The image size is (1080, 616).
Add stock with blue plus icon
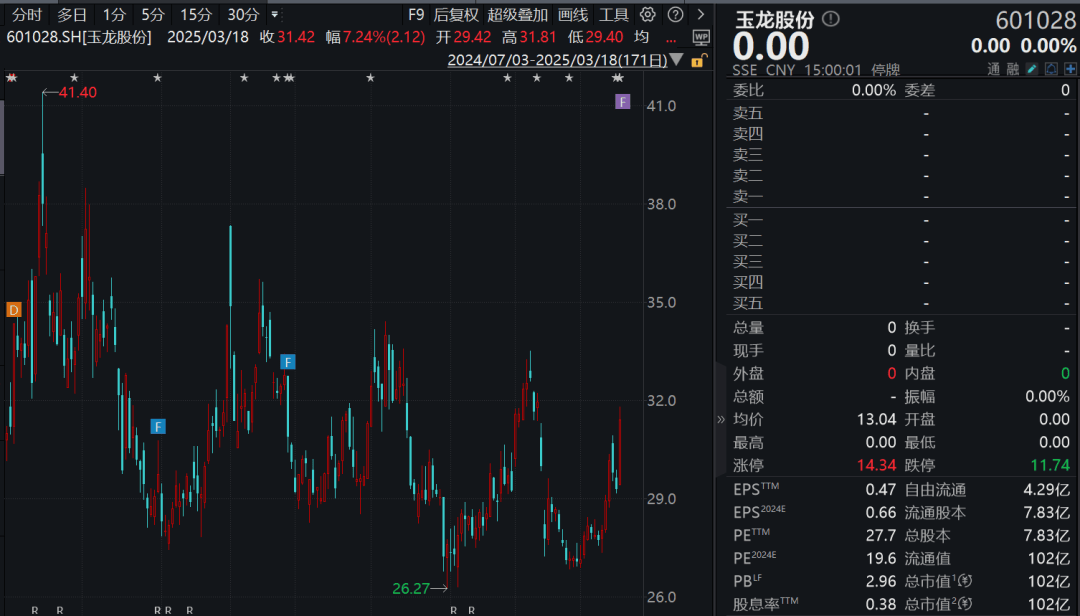click(x=1070, y=69)
